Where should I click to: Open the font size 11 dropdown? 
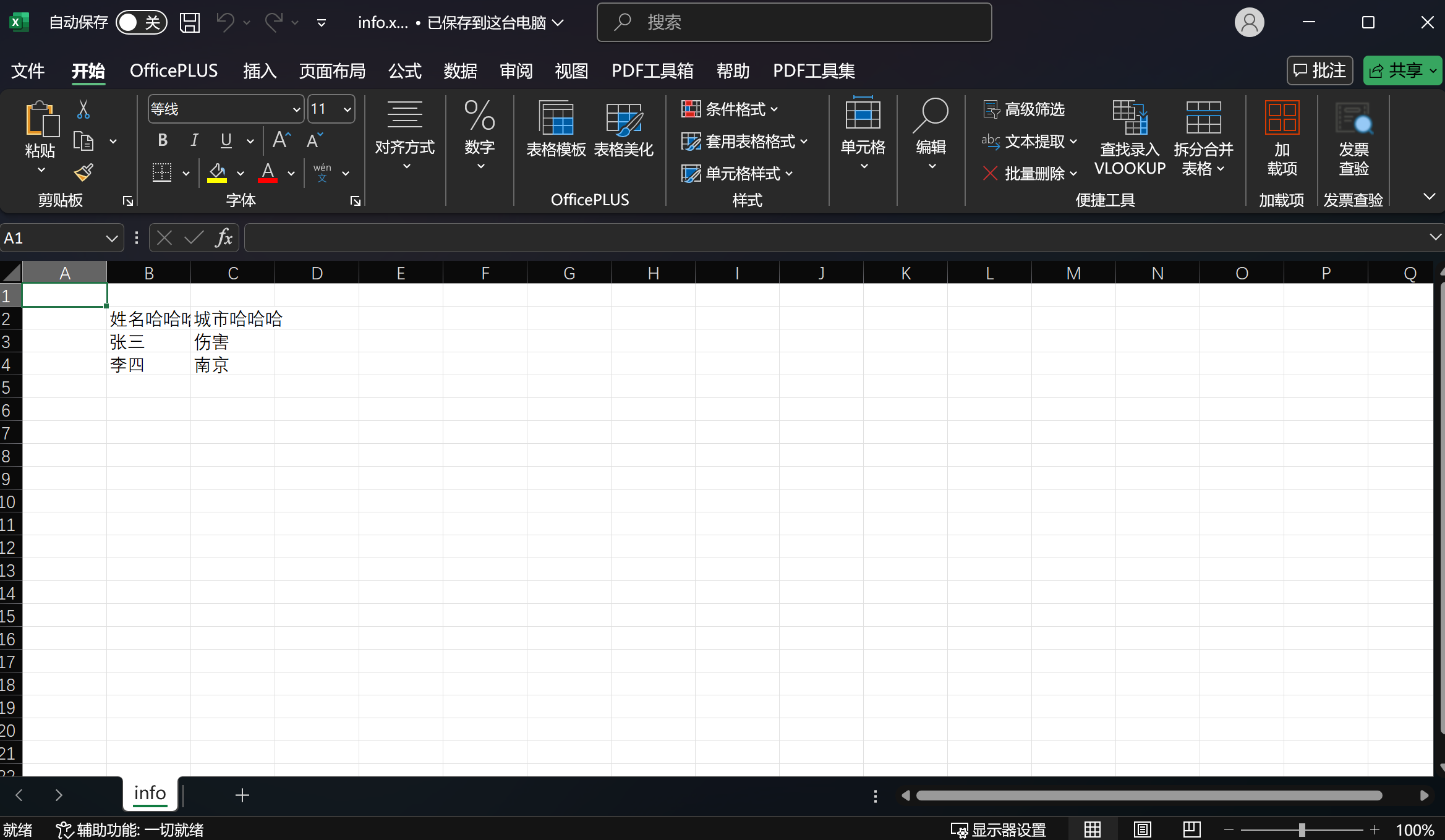347,109
